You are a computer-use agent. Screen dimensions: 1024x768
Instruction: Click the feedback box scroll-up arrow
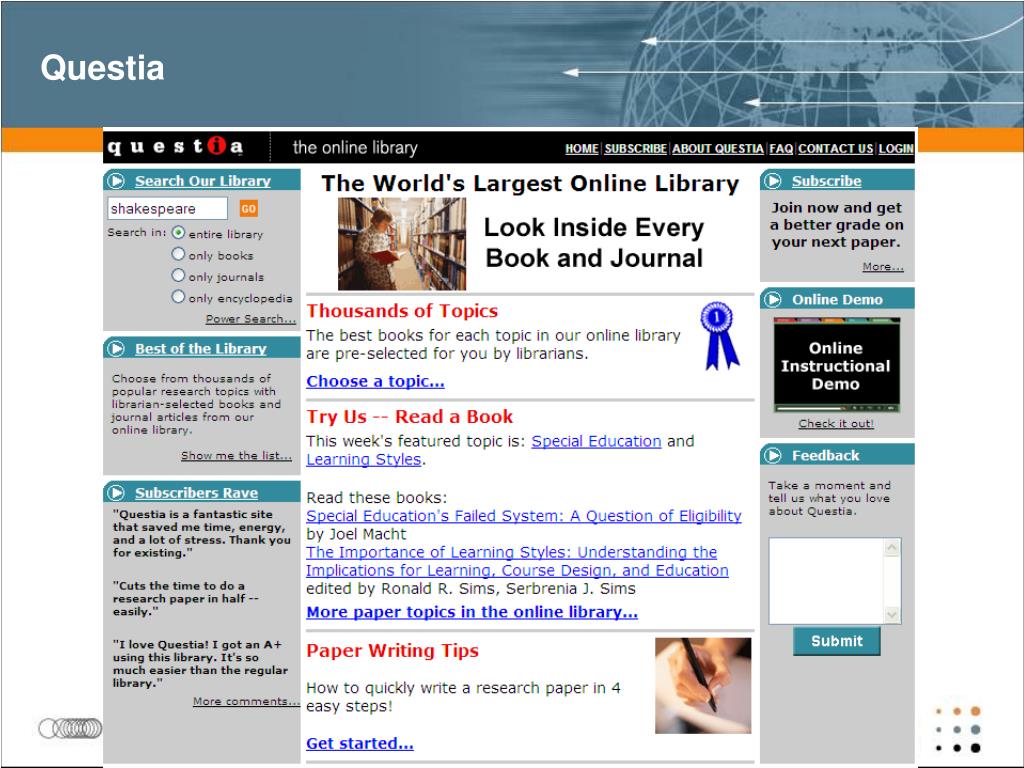892,547
